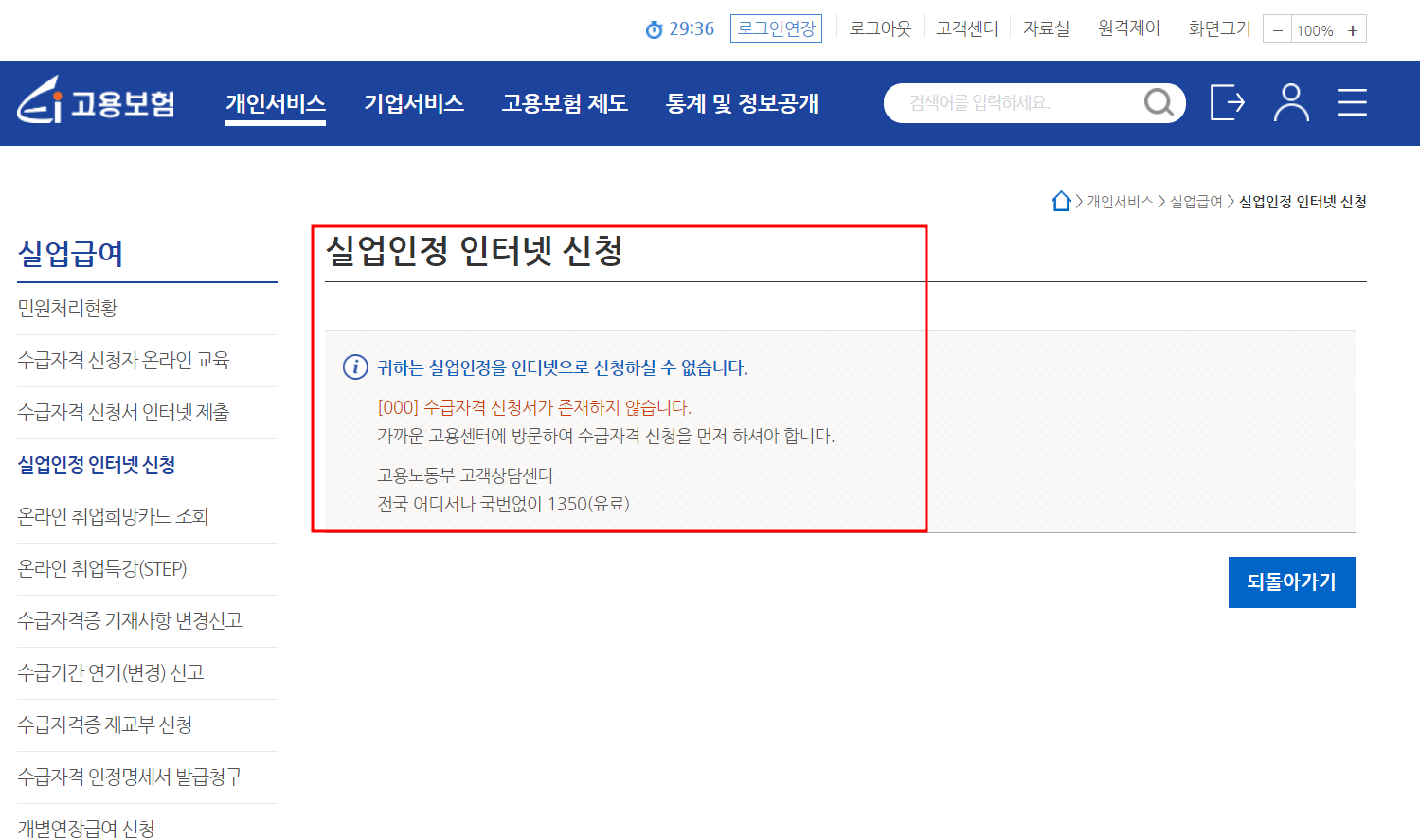Click the info icon in the notice box

[x=353, y=368]
